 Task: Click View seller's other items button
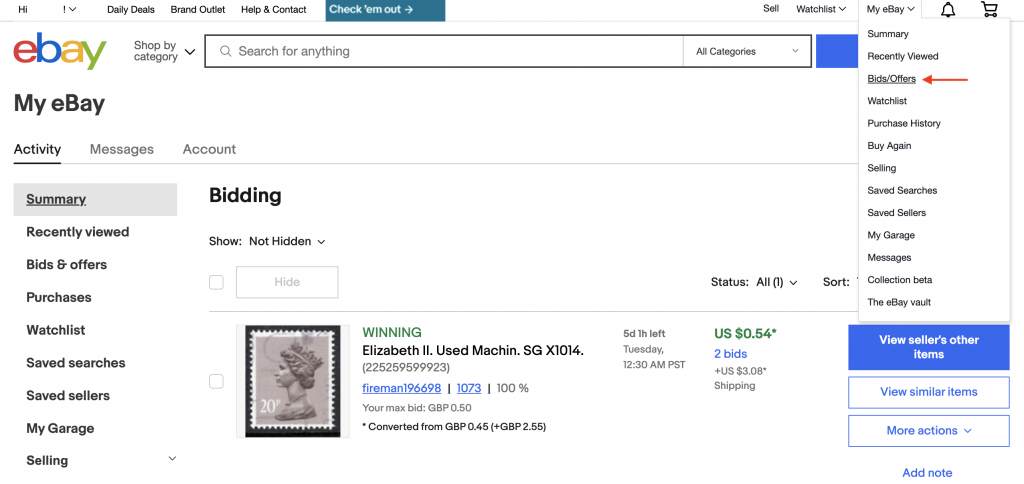(928, 347)
